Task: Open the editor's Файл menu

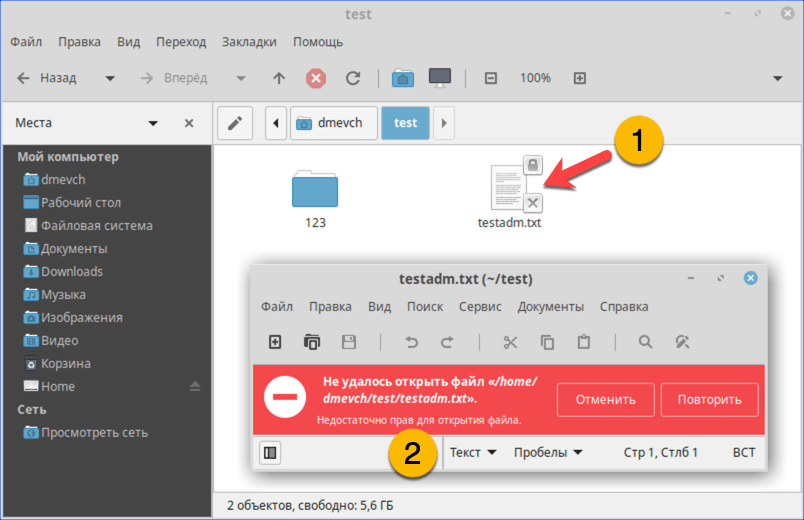Action: point(277,307)
